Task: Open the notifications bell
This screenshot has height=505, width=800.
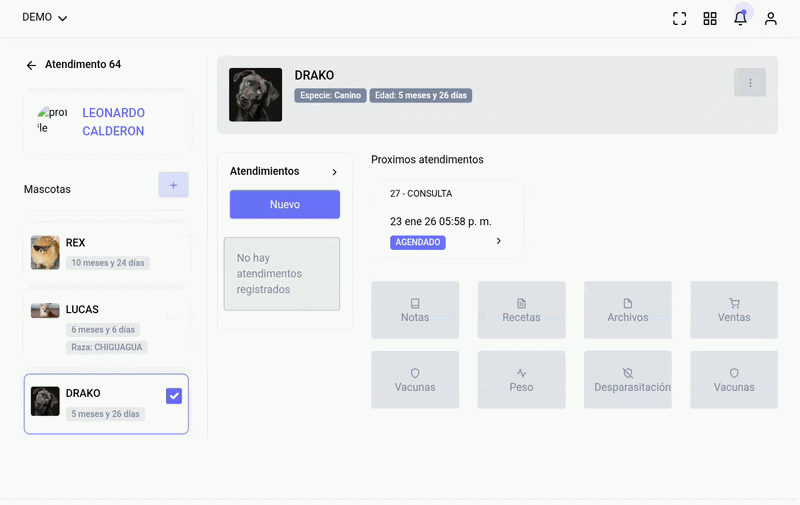Action: coord(740,18)
